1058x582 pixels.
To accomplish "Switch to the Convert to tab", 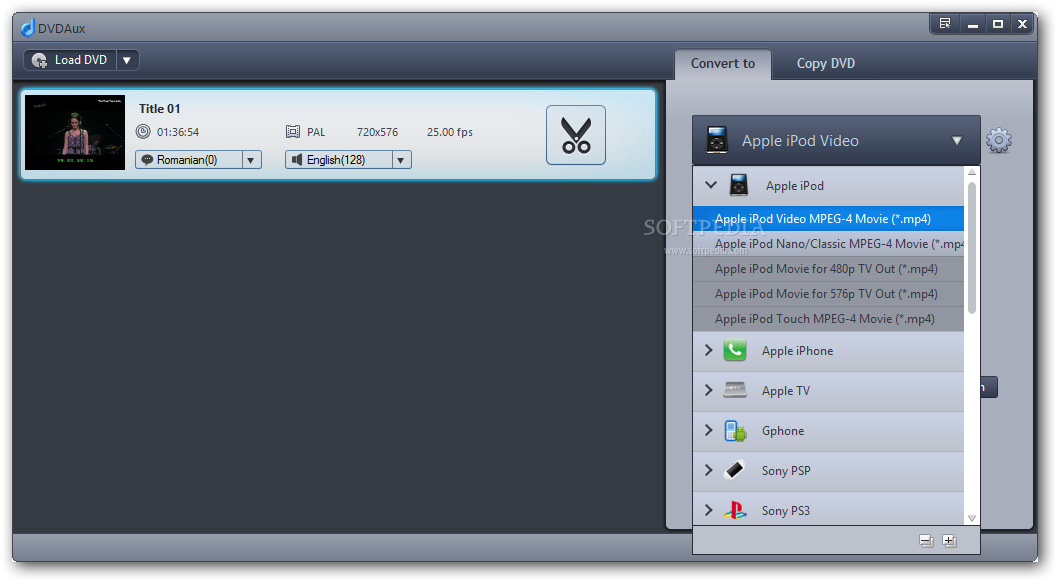I will [x=723, y=63].
